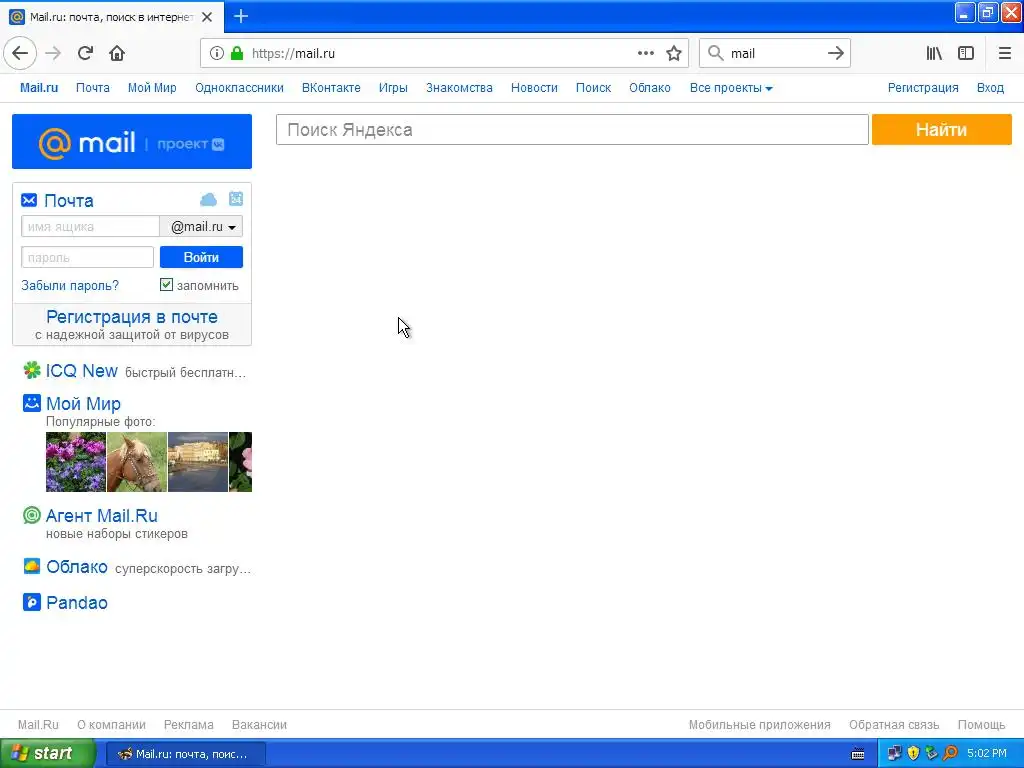Click the search magnifier icon in search box
1024x768 pixels.
click(x=716, y=54)
